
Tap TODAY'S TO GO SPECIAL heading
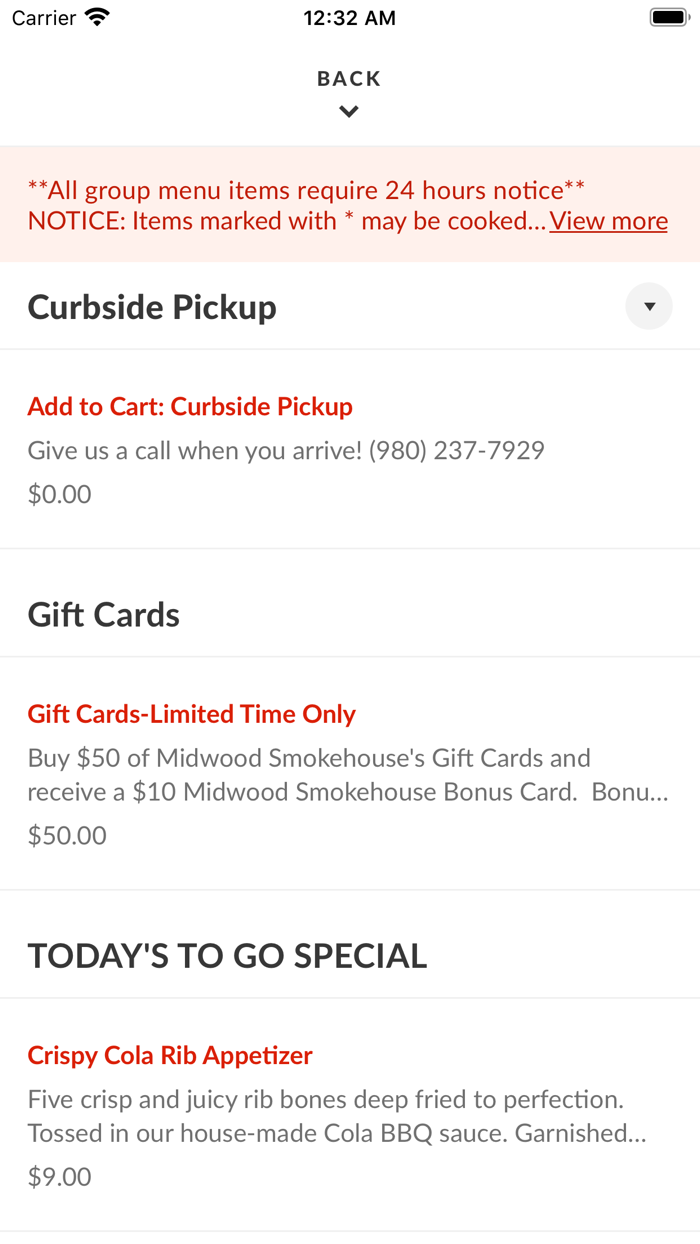[x=227, y=956]
